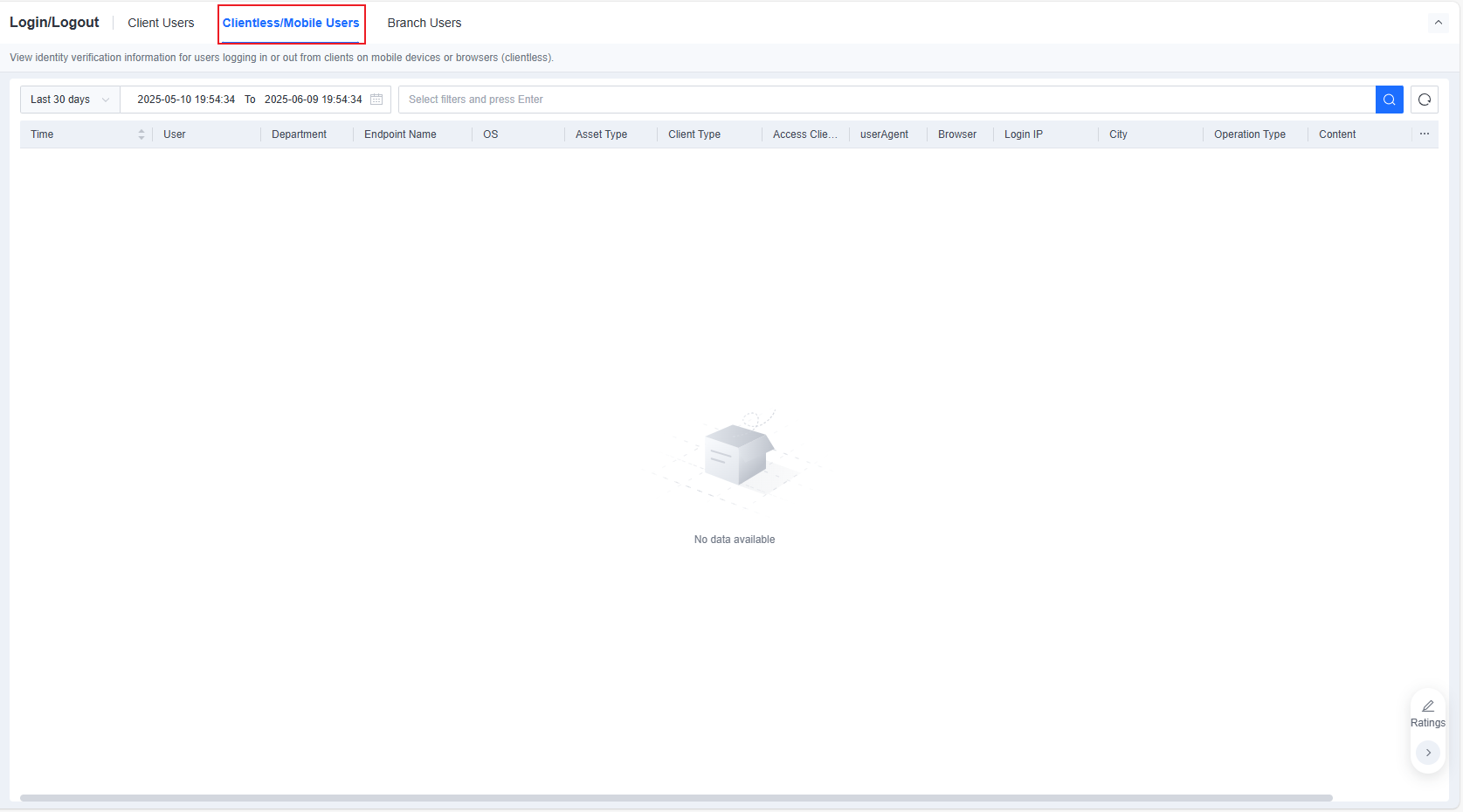Edit the end date 2025-06-09 field
Screen dimensions: 1463x812
pos(314,100)
